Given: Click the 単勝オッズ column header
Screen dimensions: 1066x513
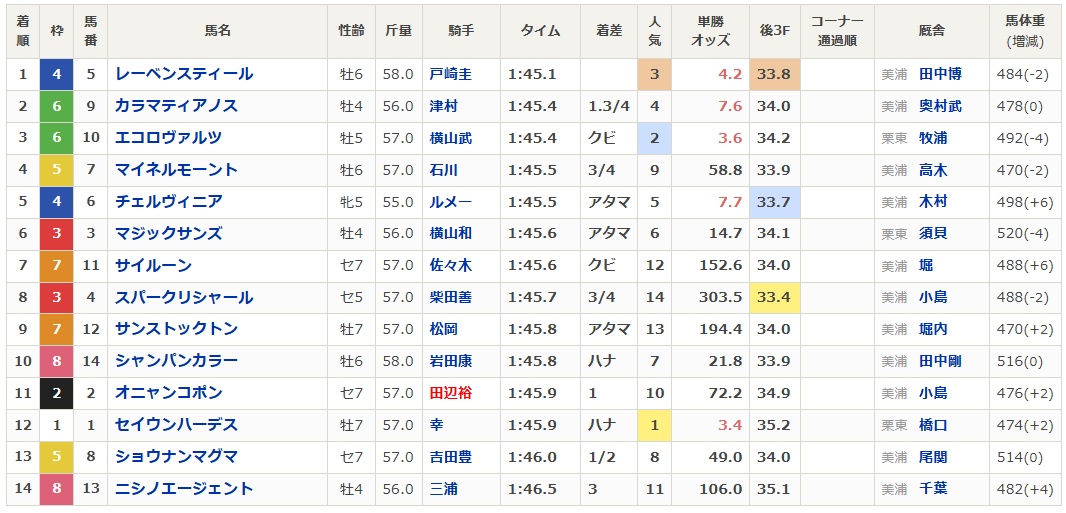Looking at the screenshot, I should point(710,31).
